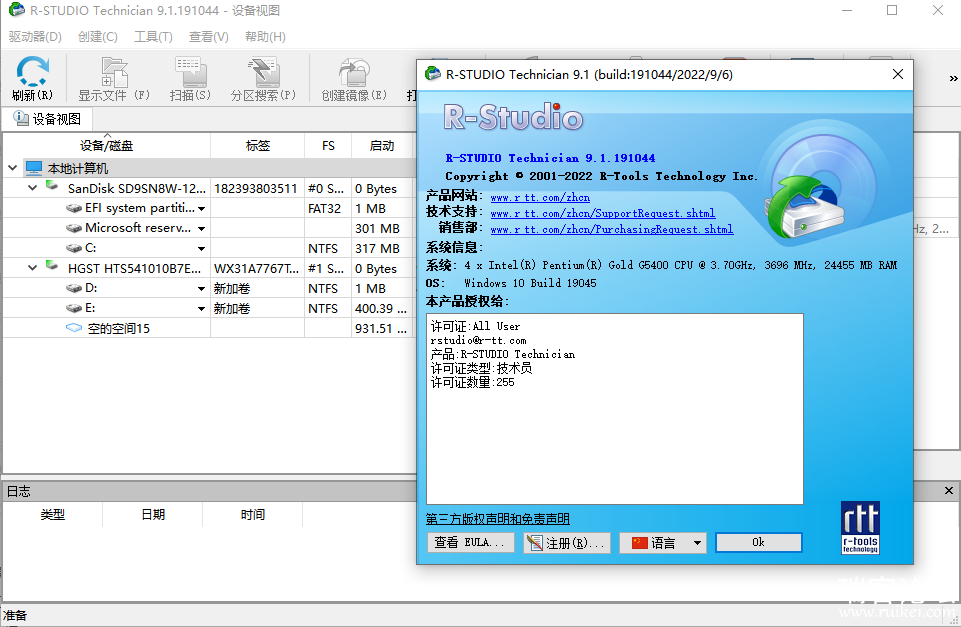This screenshot has height=627, width=961.
Task: Click the 准备 status bar text
Action: [15, 615]
